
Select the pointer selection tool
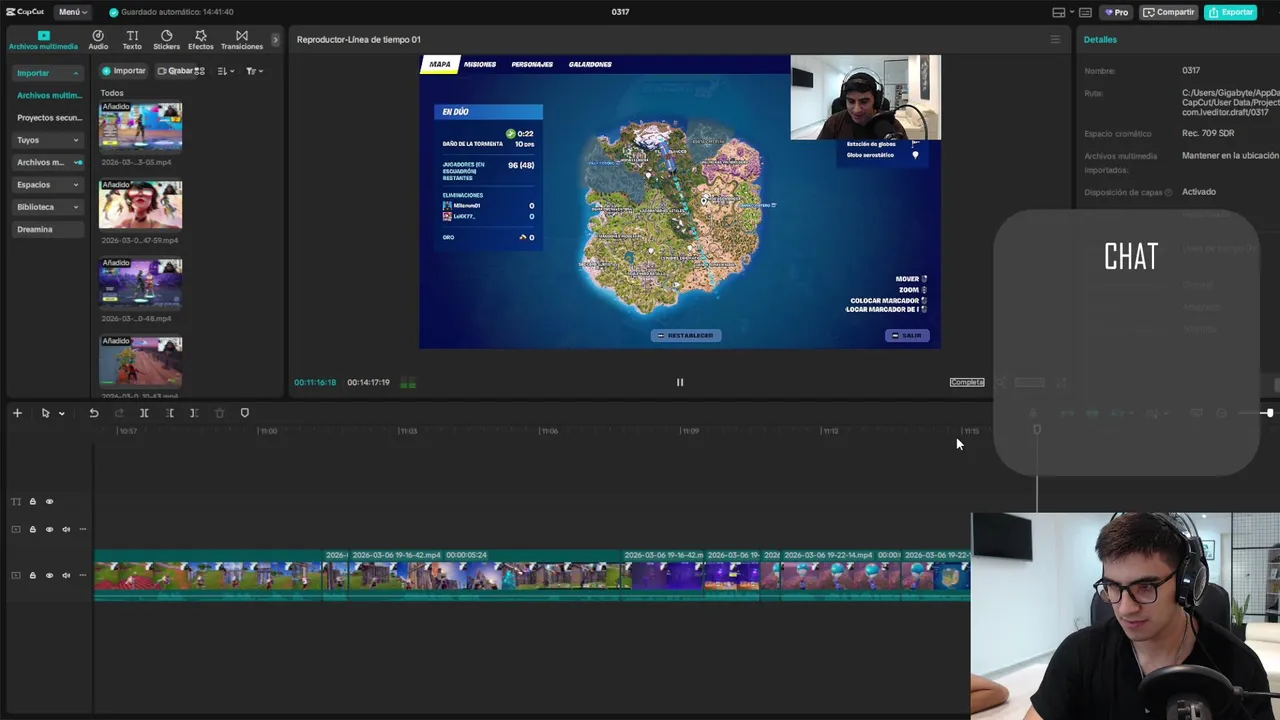[45, 413]
